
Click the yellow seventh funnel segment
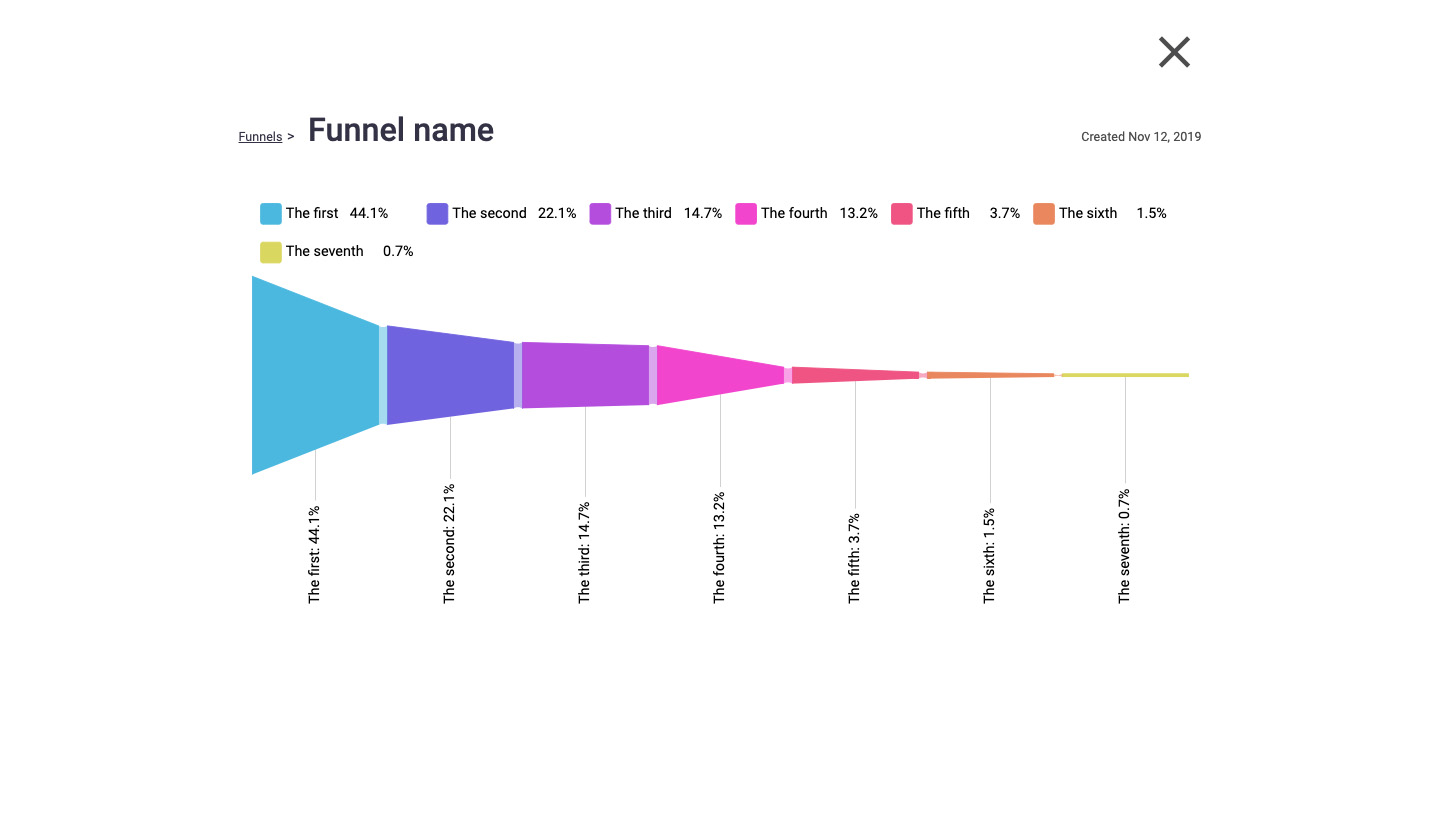click(1125, 375)
